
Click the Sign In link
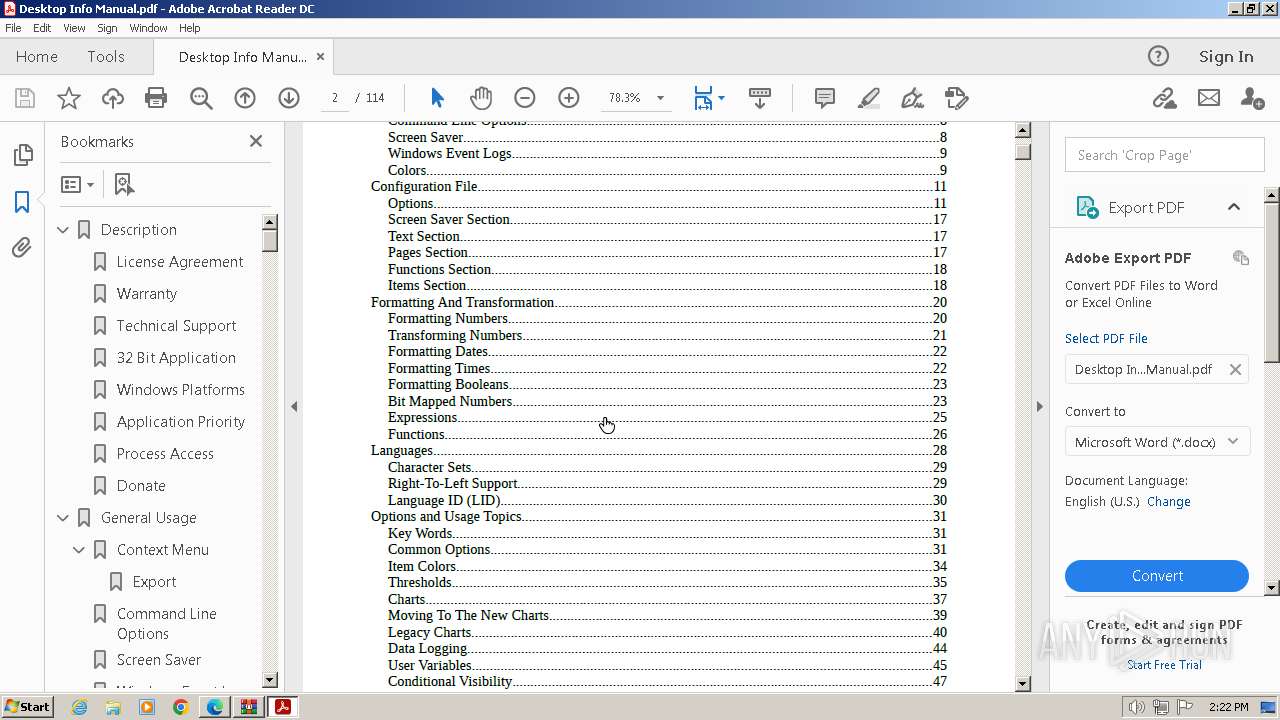[1226, 56]
